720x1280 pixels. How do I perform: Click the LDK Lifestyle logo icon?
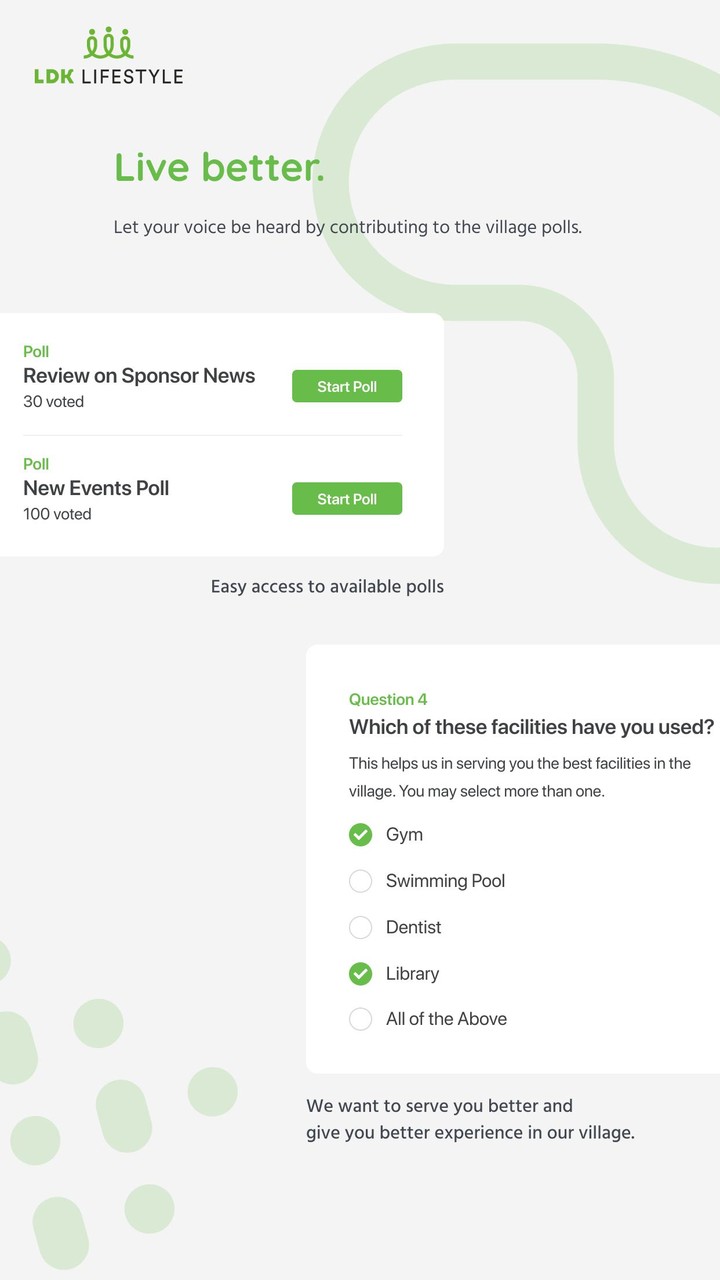(109, 43)
